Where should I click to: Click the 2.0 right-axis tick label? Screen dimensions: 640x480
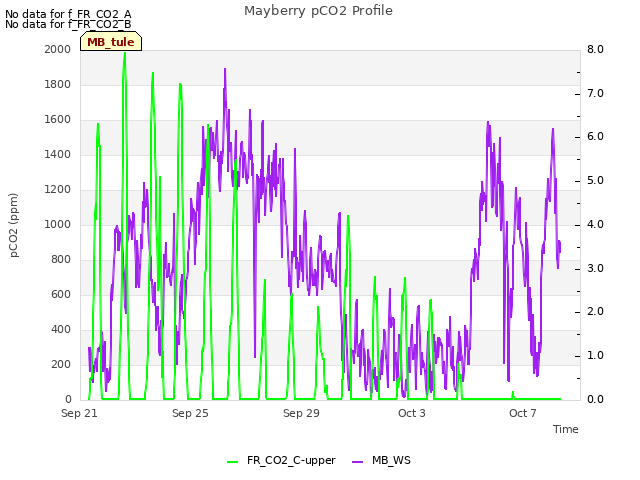coord(596,312)
